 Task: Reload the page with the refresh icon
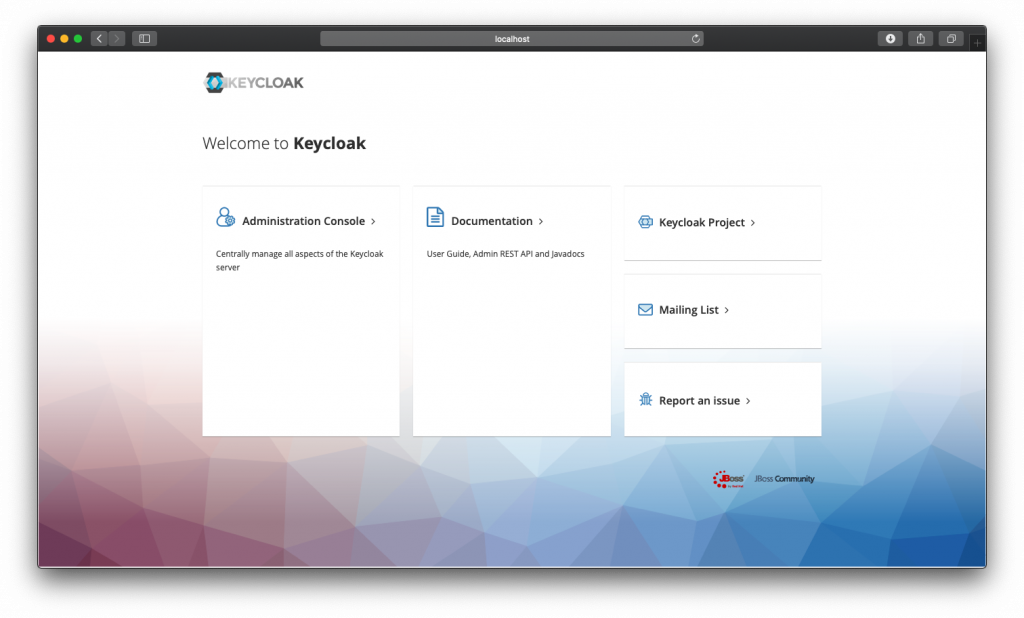[696, 39]
